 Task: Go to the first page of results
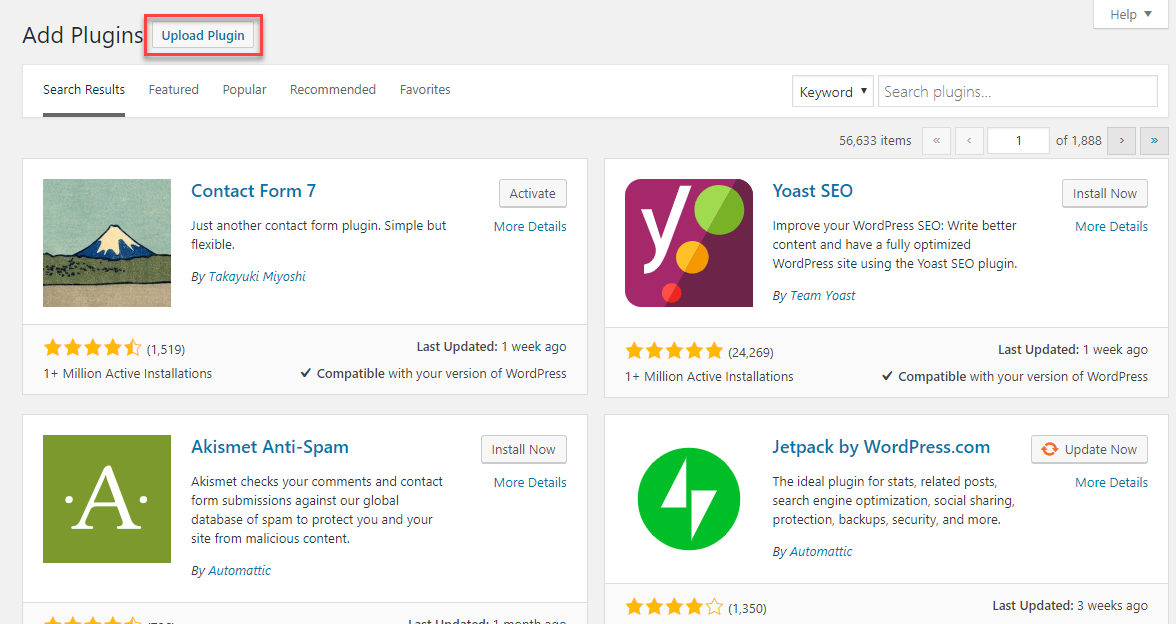tap(936, 140)
